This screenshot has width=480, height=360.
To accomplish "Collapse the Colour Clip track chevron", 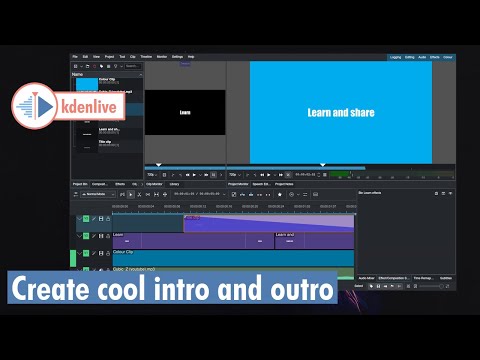I will tap(79, 253).
